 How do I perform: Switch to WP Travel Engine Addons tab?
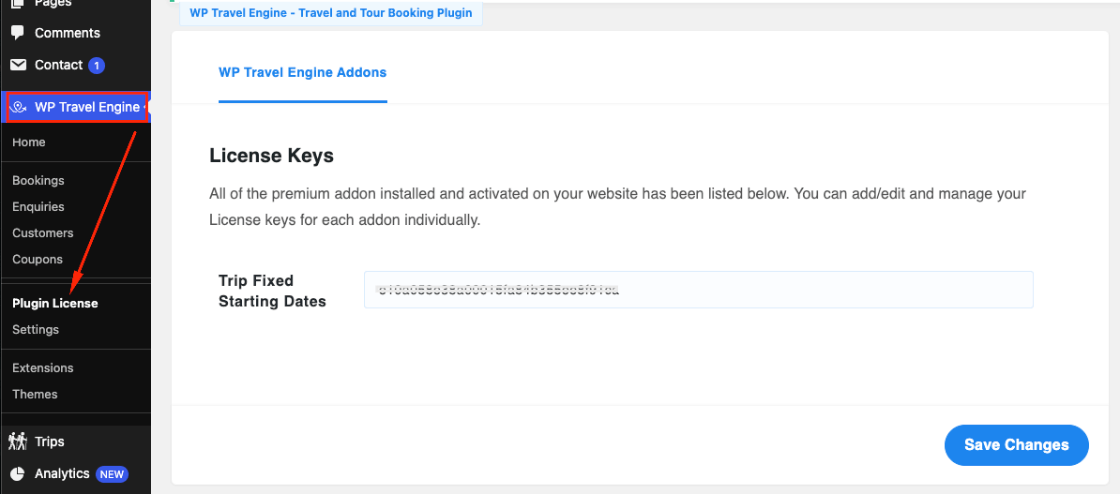point(302,73)
